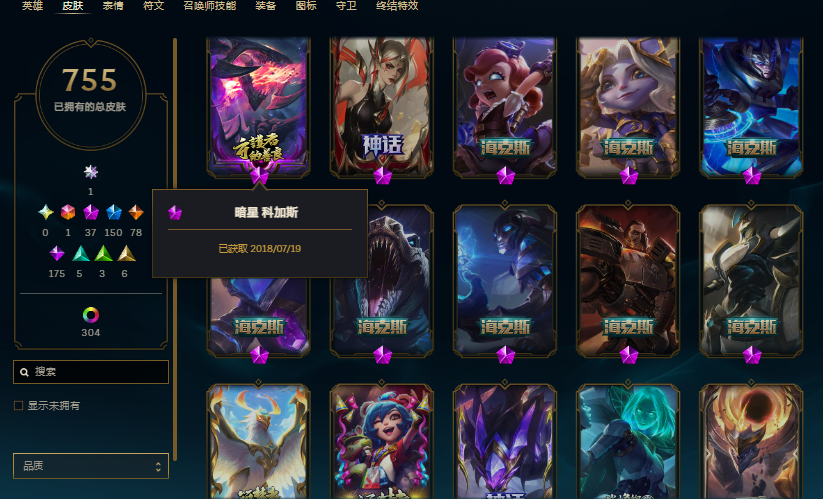
Task: Click the mythic gem icon above count 78
Action: [x=136, y=212]
